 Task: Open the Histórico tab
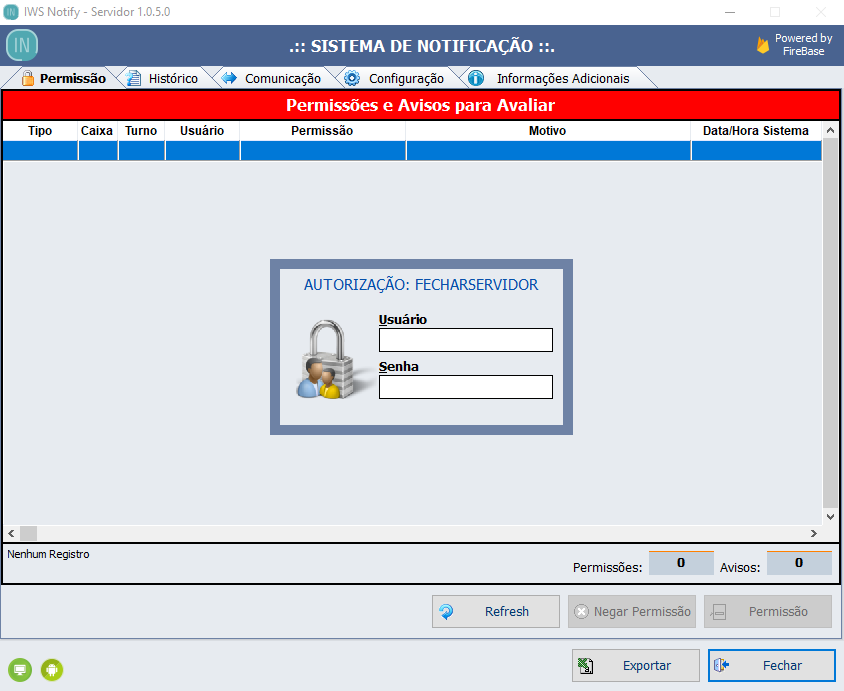172,78
